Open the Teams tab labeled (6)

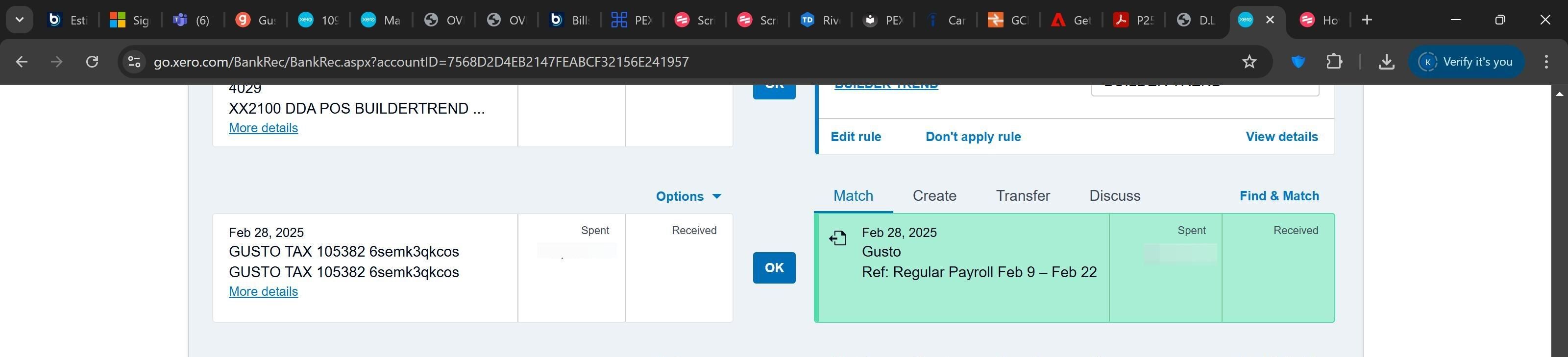(x=193, y=20)
